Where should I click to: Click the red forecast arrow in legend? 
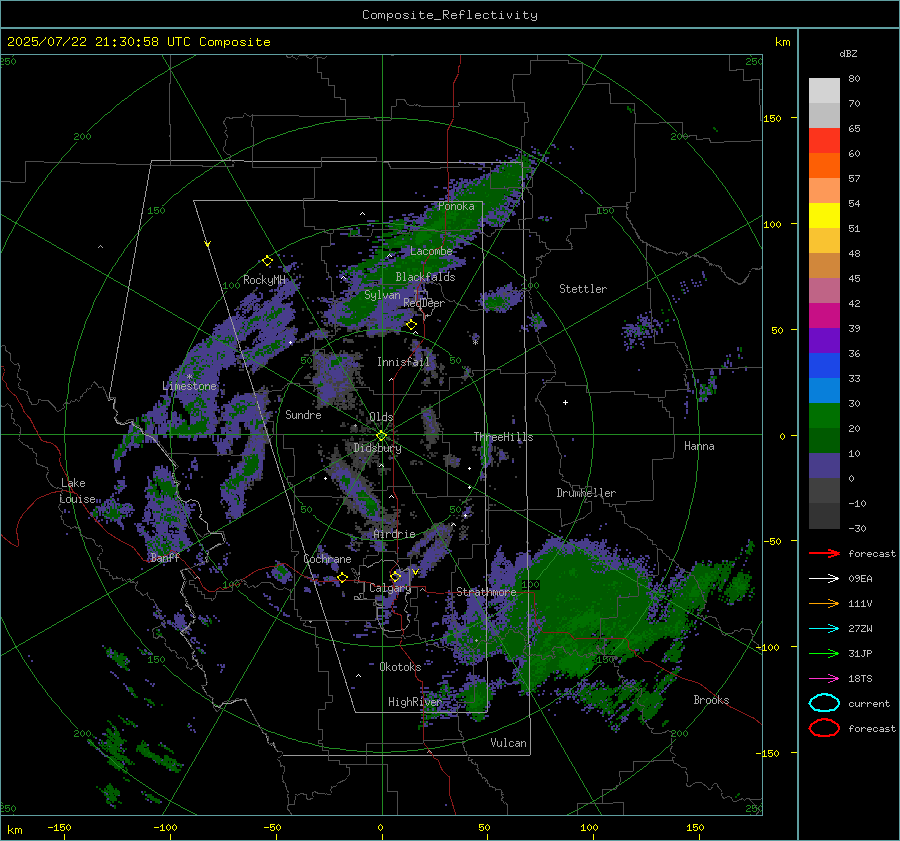(824, 553)
